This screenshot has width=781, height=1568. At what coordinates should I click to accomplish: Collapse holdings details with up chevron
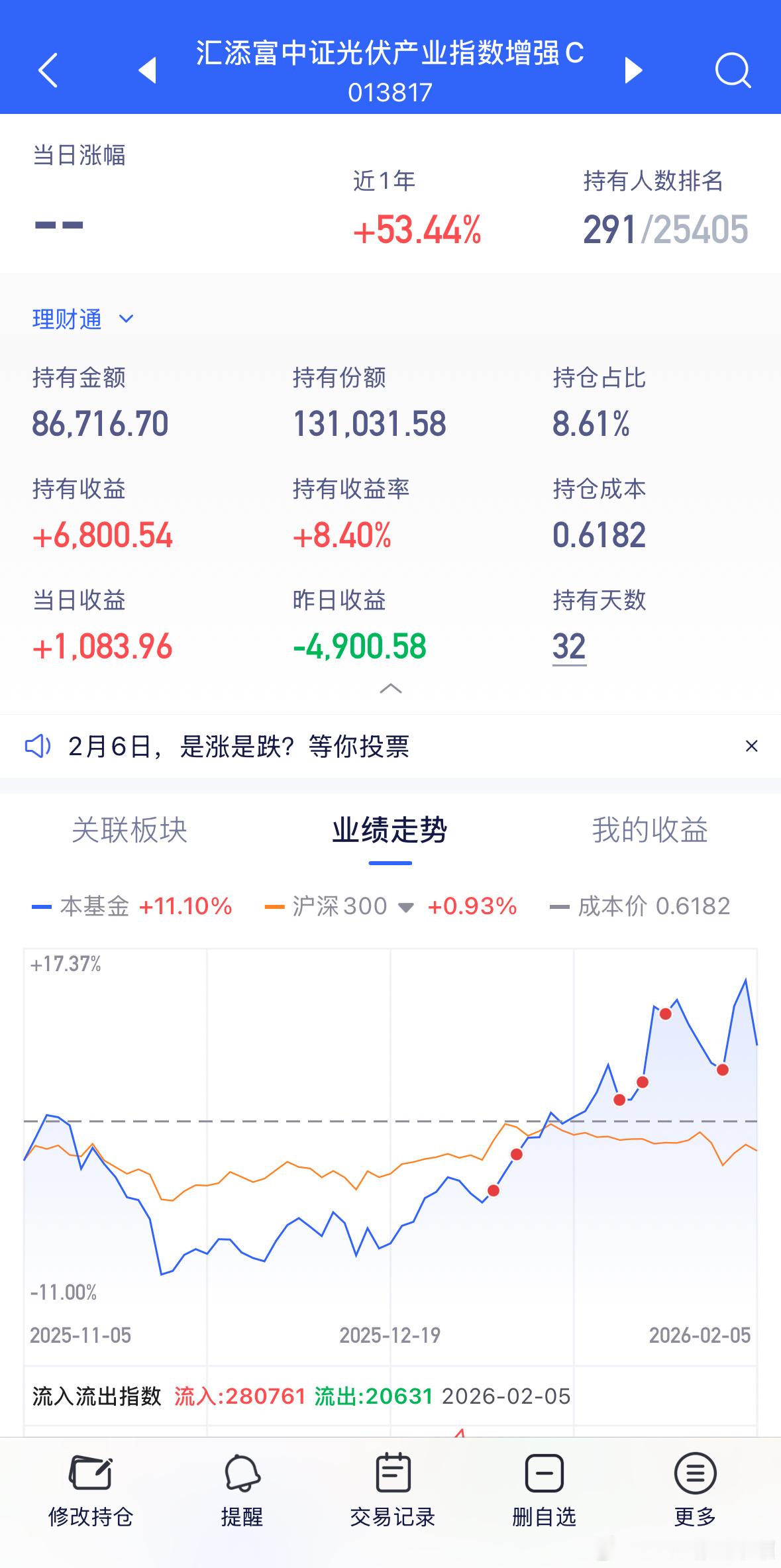pyautogui.click(x=391, y=688)
